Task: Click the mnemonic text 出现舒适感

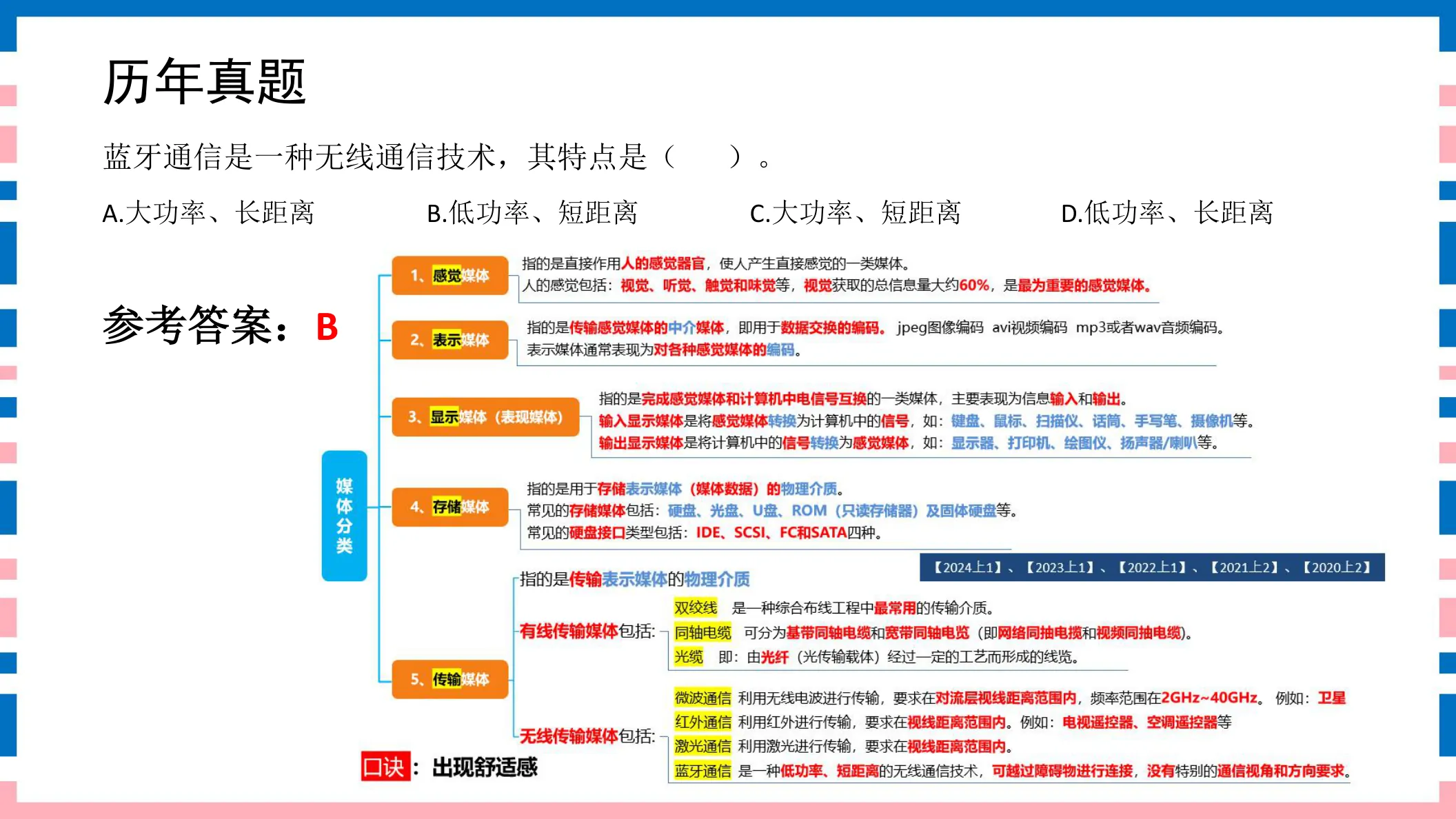Action: tap(485, 767)
